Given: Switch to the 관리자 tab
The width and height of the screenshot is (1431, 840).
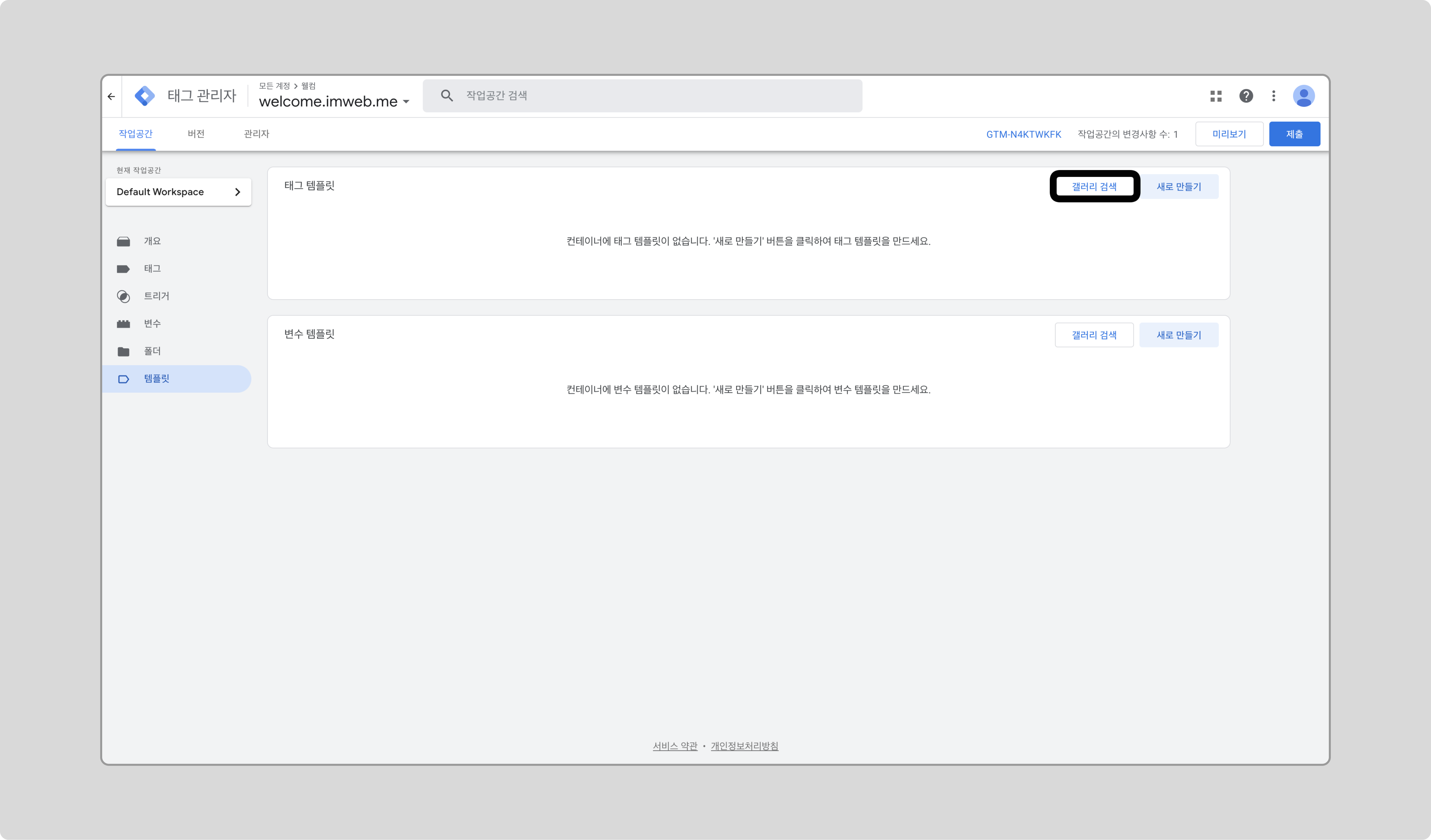Looking at the screenshot, I should coord(257,134).
